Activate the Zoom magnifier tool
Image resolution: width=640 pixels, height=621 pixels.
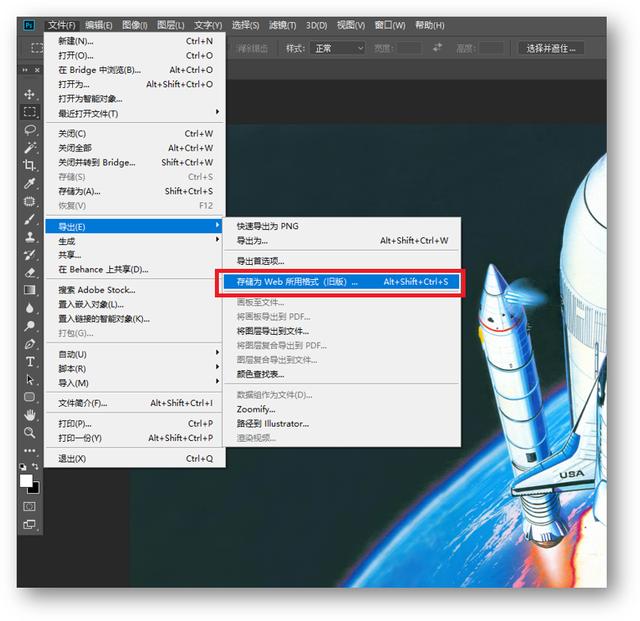click(x=30, y=433)
